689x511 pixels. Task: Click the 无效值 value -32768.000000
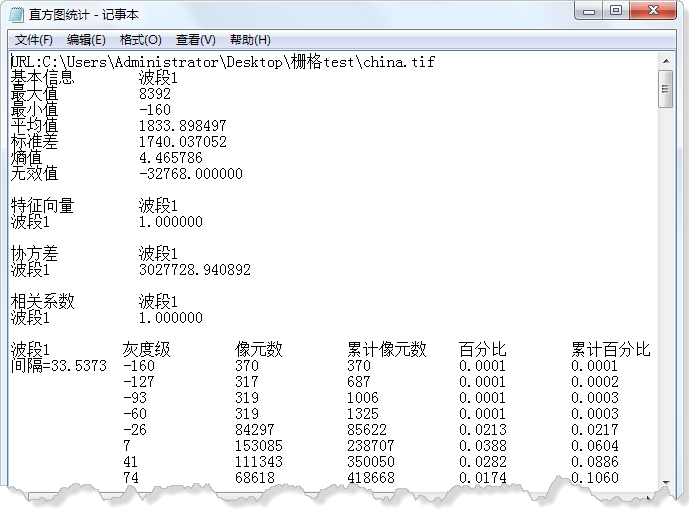(190, 174)
